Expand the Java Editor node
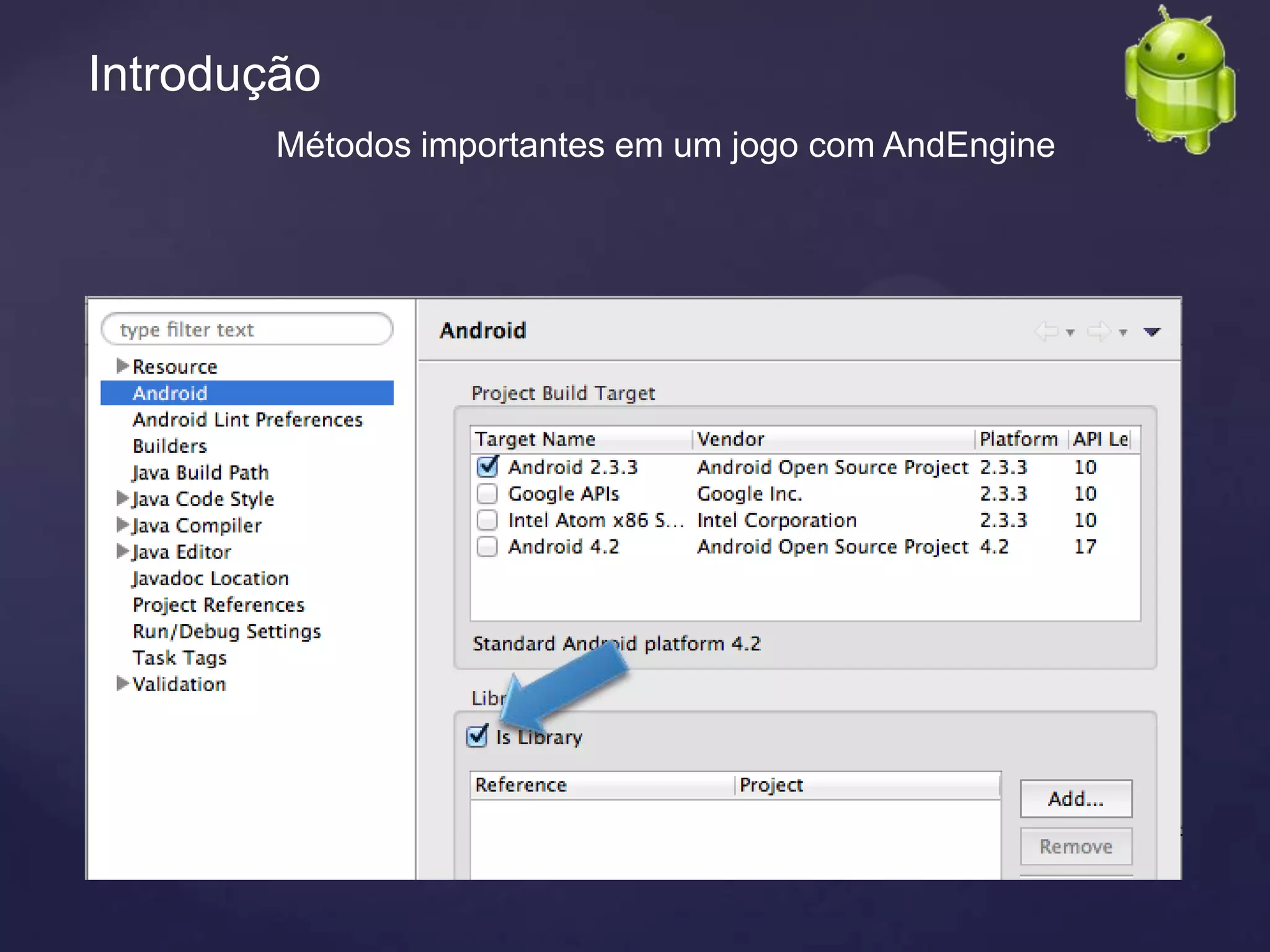Image resolution: width=1270 pixels, height=952 pixels. tap(122, 552)
